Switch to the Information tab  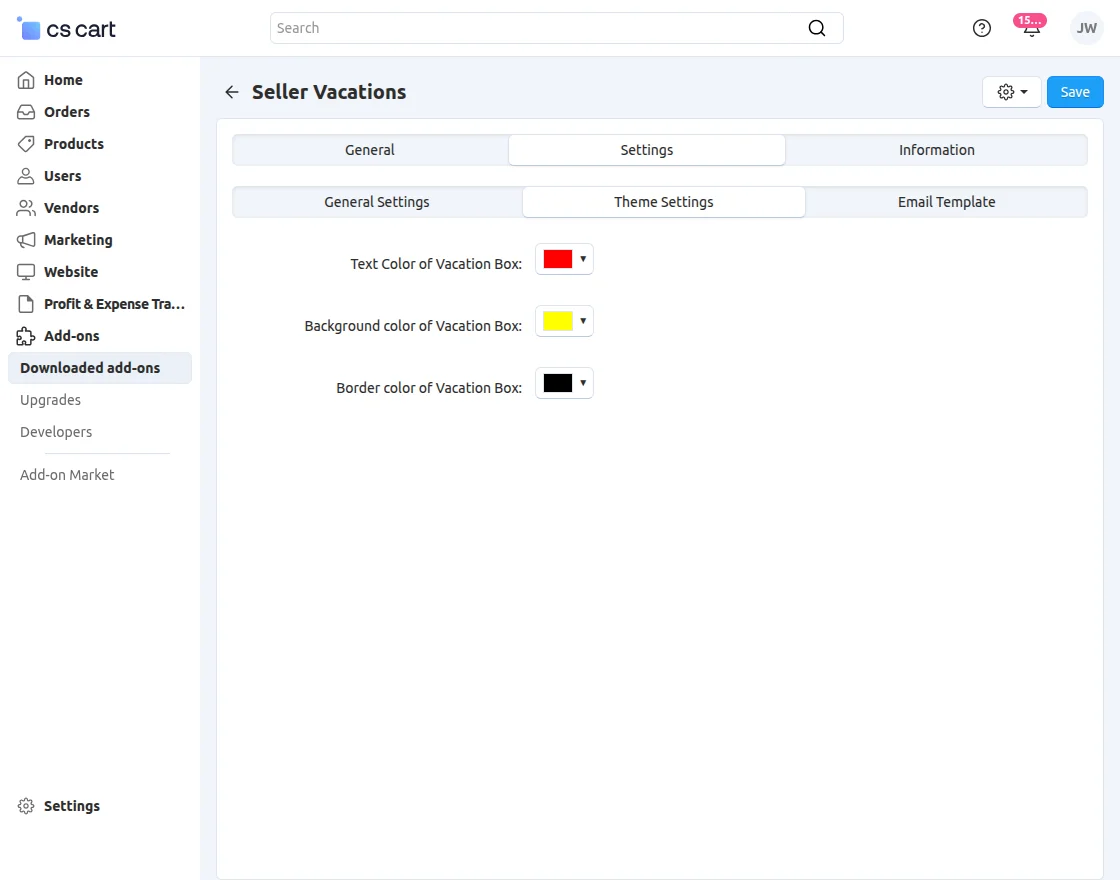(936, 149)
